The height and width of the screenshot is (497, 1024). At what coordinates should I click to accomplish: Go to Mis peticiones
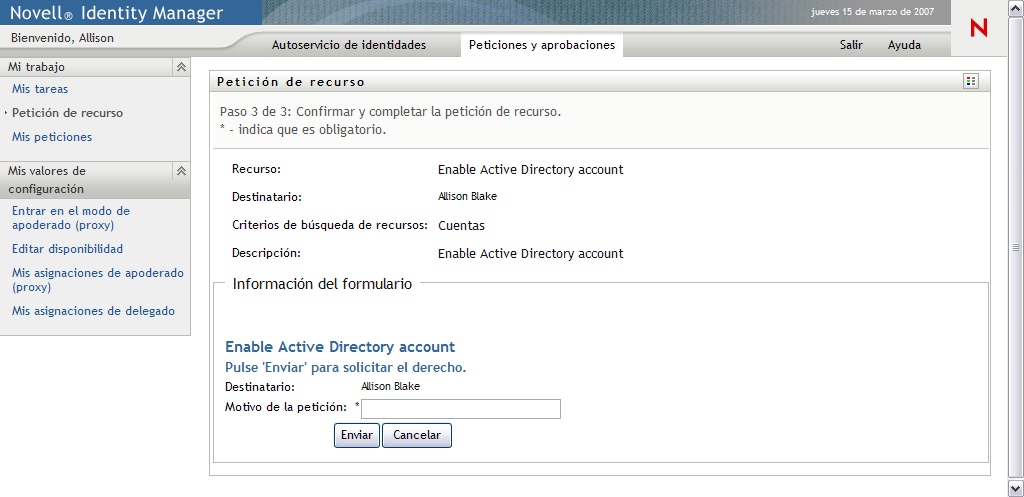(x=52, y=137)
